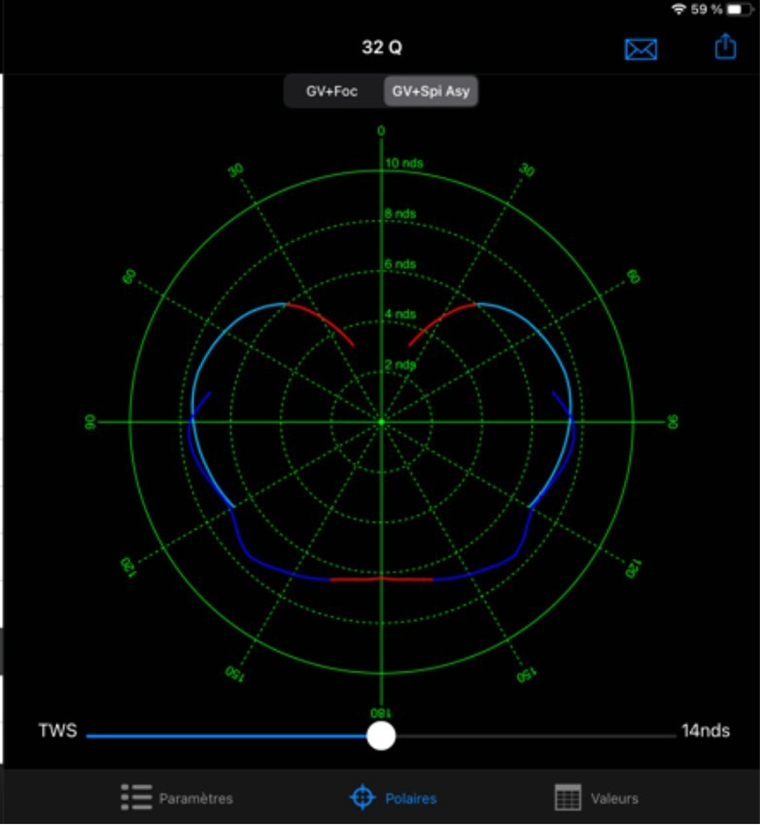760x825 pixels.
Task: Tap the envelope mail icon
Action: coord(640,49)
